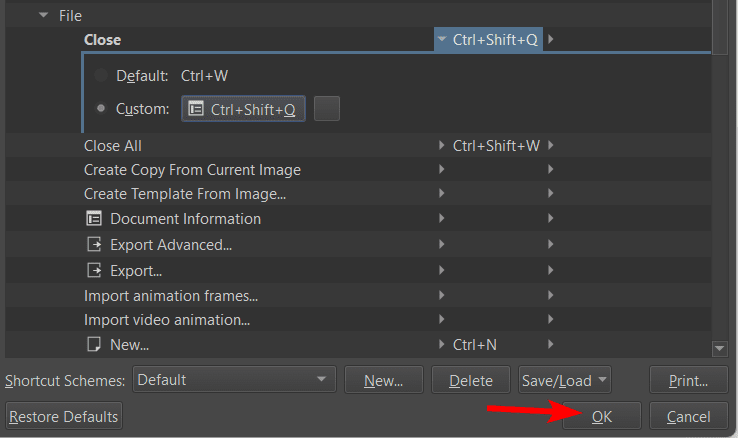Screen dimensions: 738x438
Task: Click the scrollbar down arrow
Action: pos(719,347)
